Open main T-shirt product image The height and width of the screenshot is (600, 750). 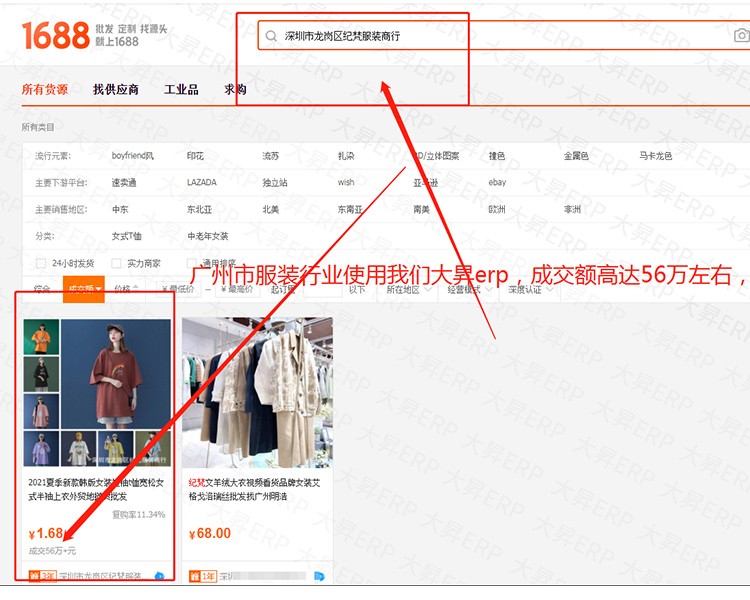(x=116, y=374)
